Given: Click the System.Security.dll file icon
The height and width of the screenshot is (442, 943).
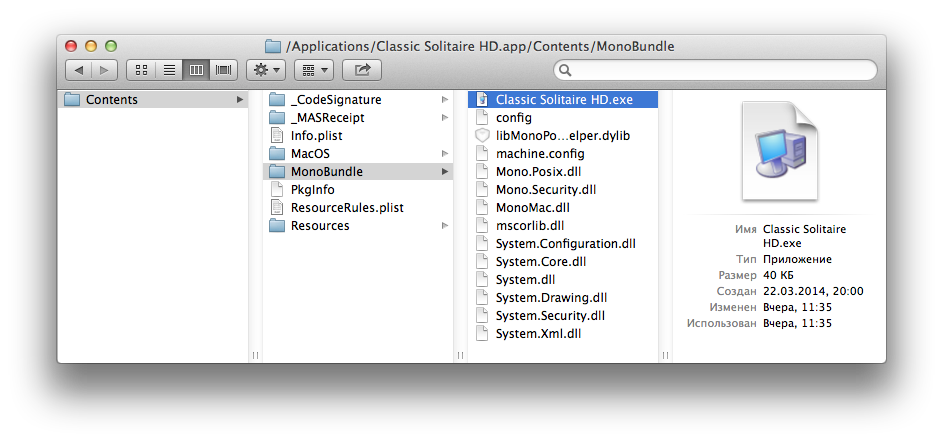Looking at the screenshot, I should pos(482,316).
